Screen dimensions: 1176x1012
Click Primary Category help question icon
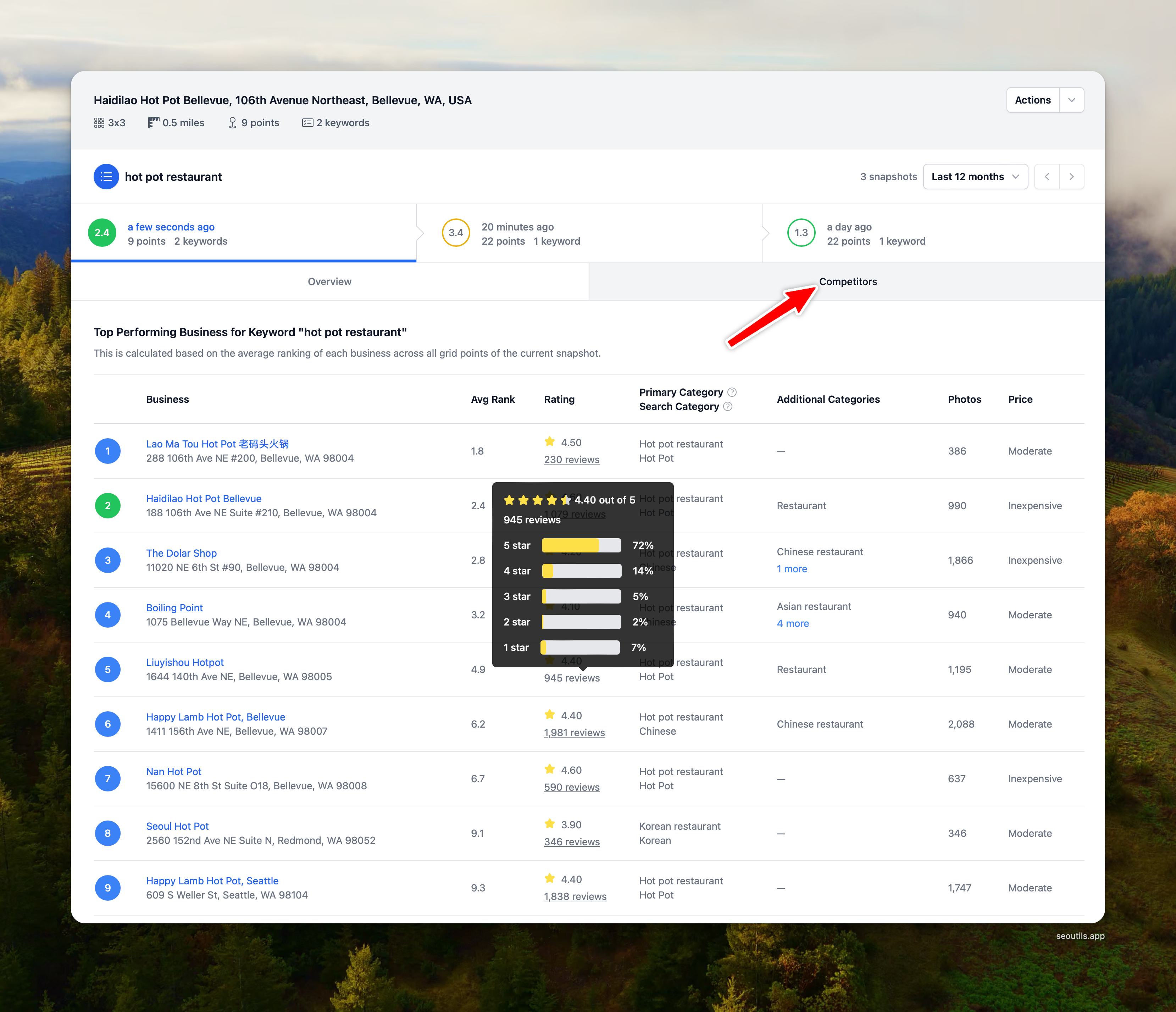[732, 392]
